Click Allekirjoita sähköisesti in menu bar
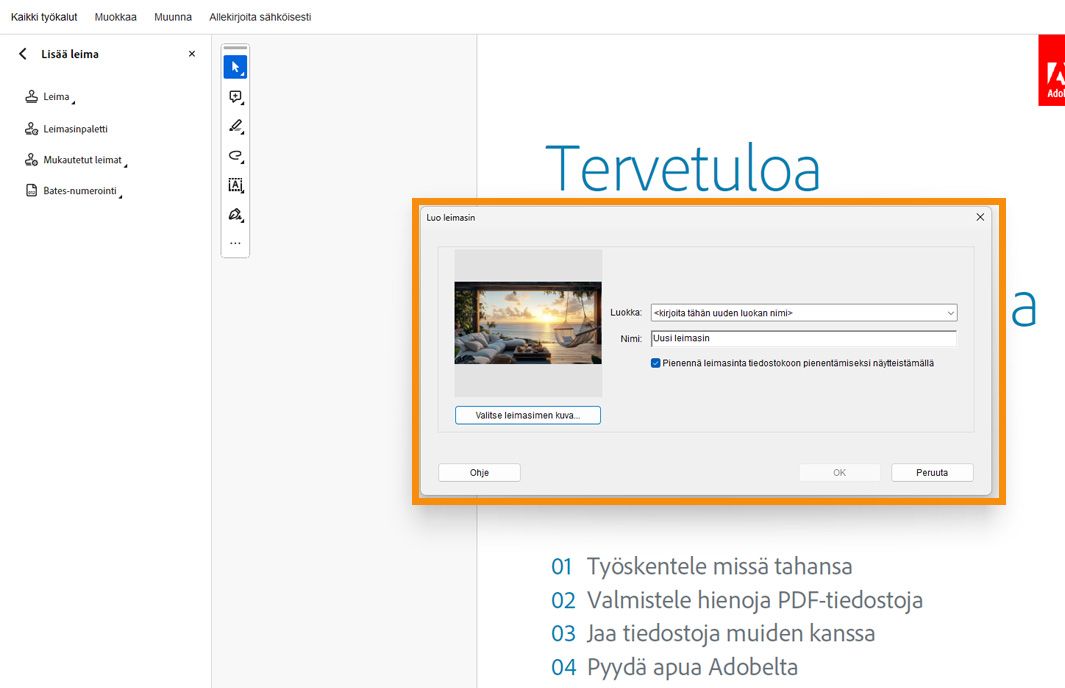1065x688 pixels. (260, 16)
